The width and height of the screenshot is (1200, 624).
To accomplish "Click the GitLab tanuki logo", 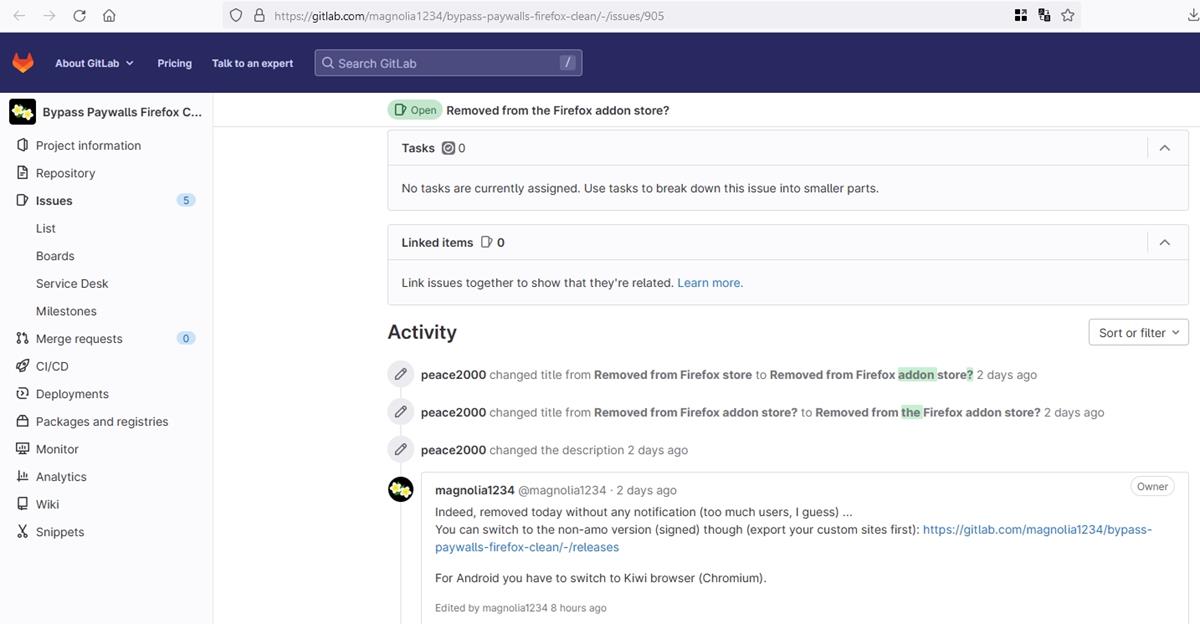I will pos(22,62).
